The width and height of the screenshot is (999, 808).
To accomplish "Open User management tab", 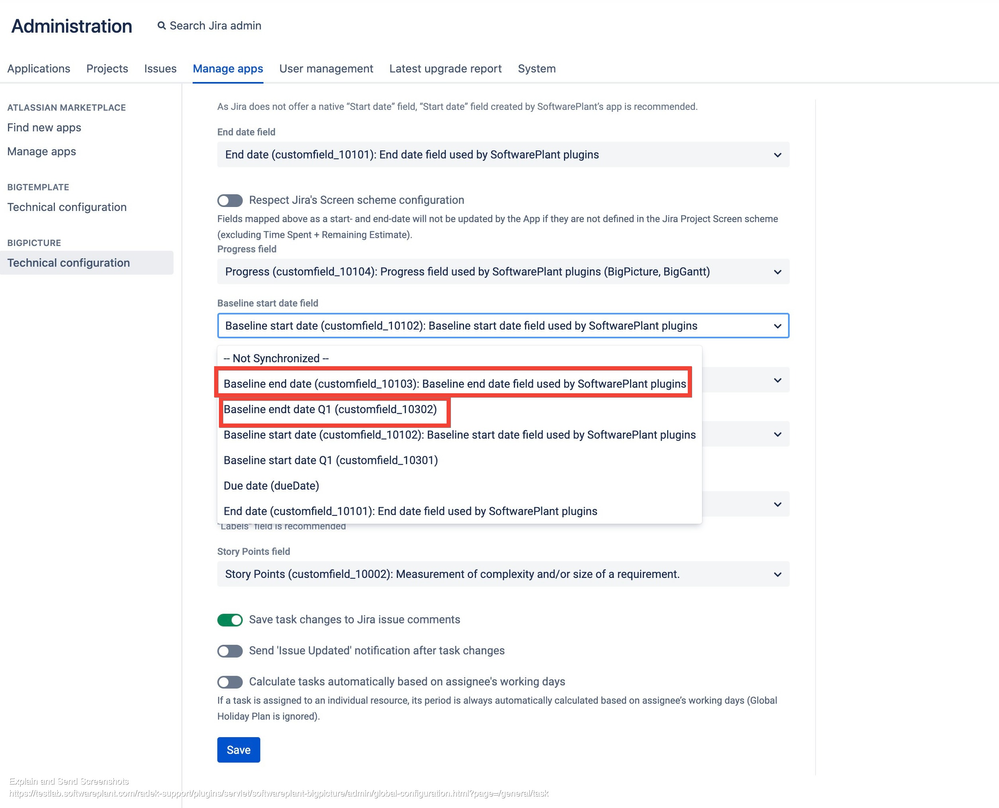I will click(x=326, y=68).
